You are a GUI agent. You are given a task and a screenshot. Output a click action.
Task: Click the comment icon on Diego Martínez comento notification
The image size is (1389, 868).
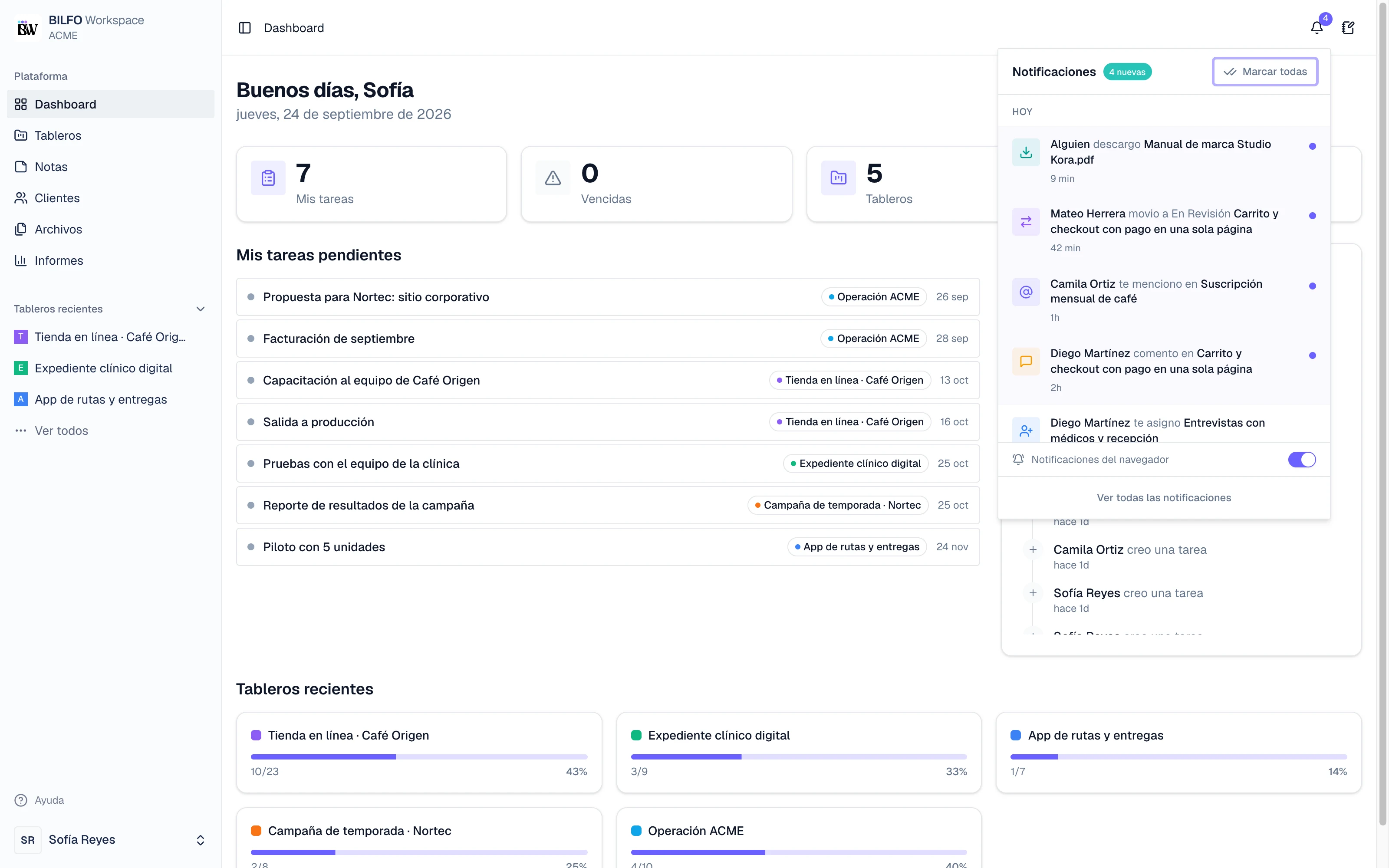click(x=1026, y=361)
